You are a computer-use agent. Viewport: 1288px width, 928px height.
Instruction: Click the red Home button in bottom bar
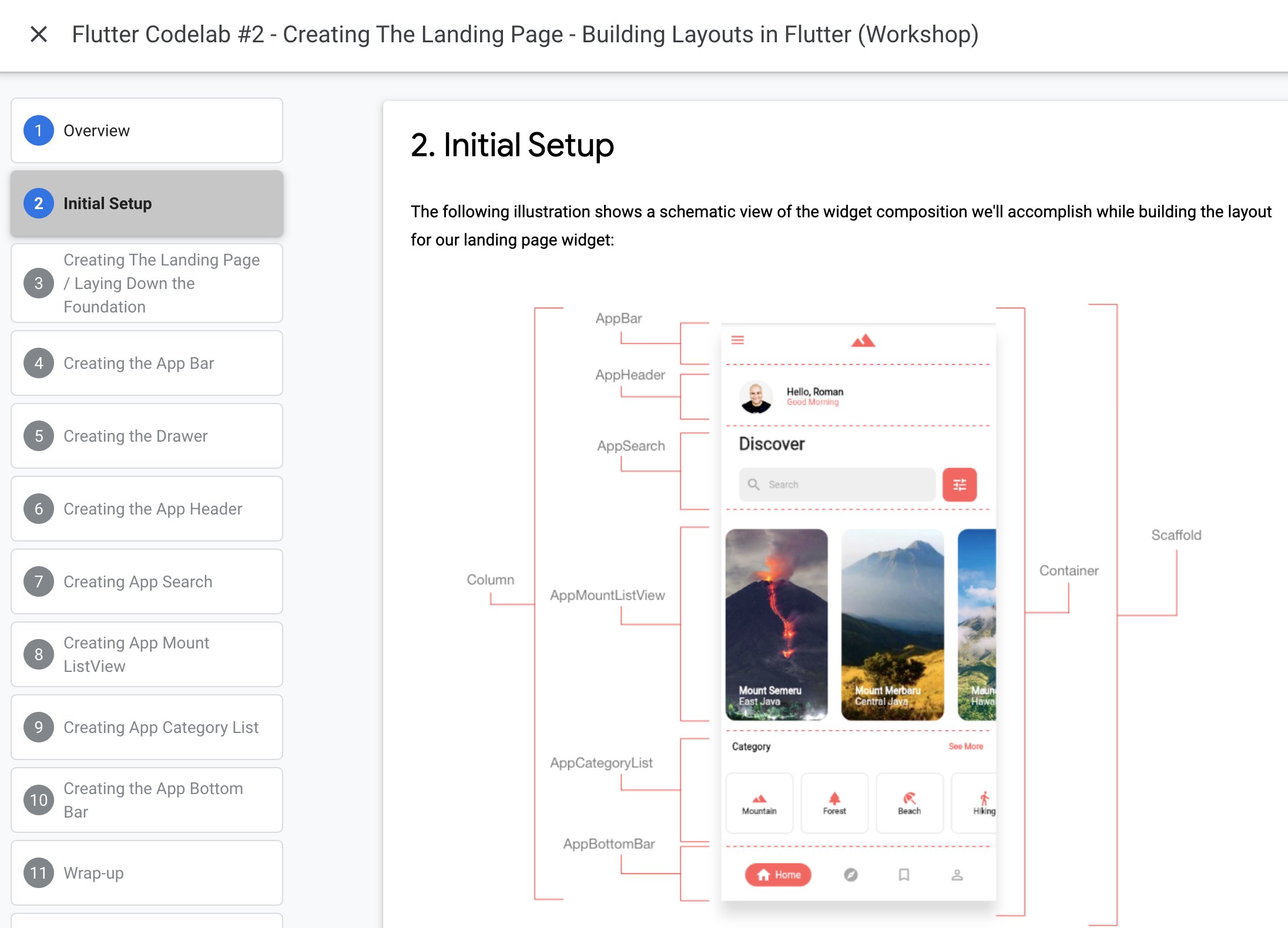778,875
